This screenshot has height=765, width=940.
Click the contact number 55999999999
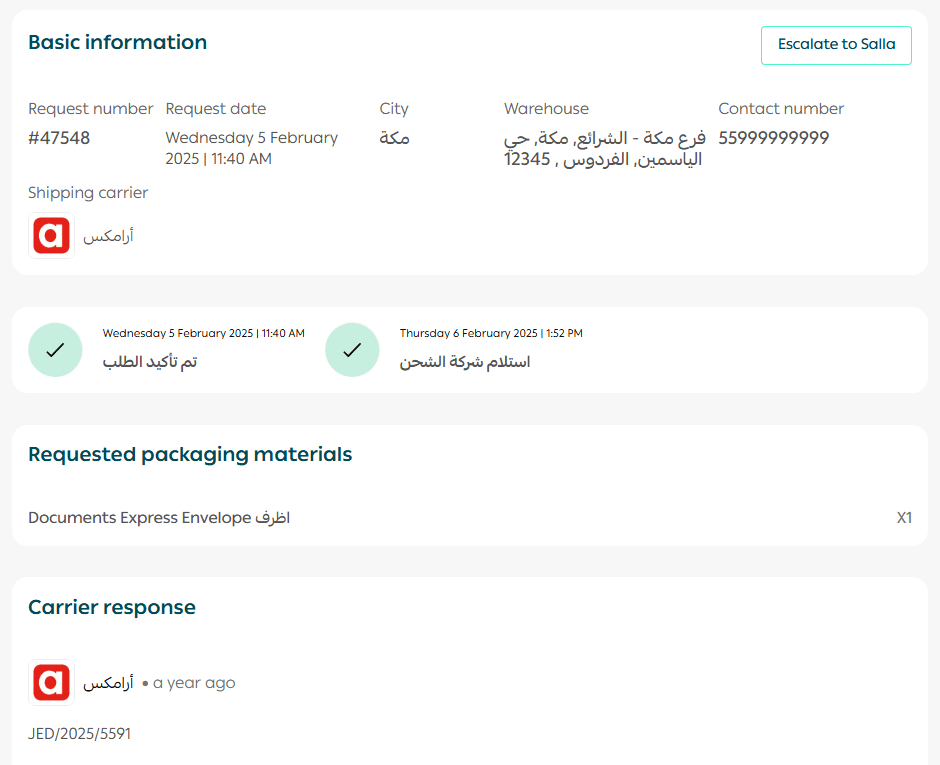(x=773, y=138)
